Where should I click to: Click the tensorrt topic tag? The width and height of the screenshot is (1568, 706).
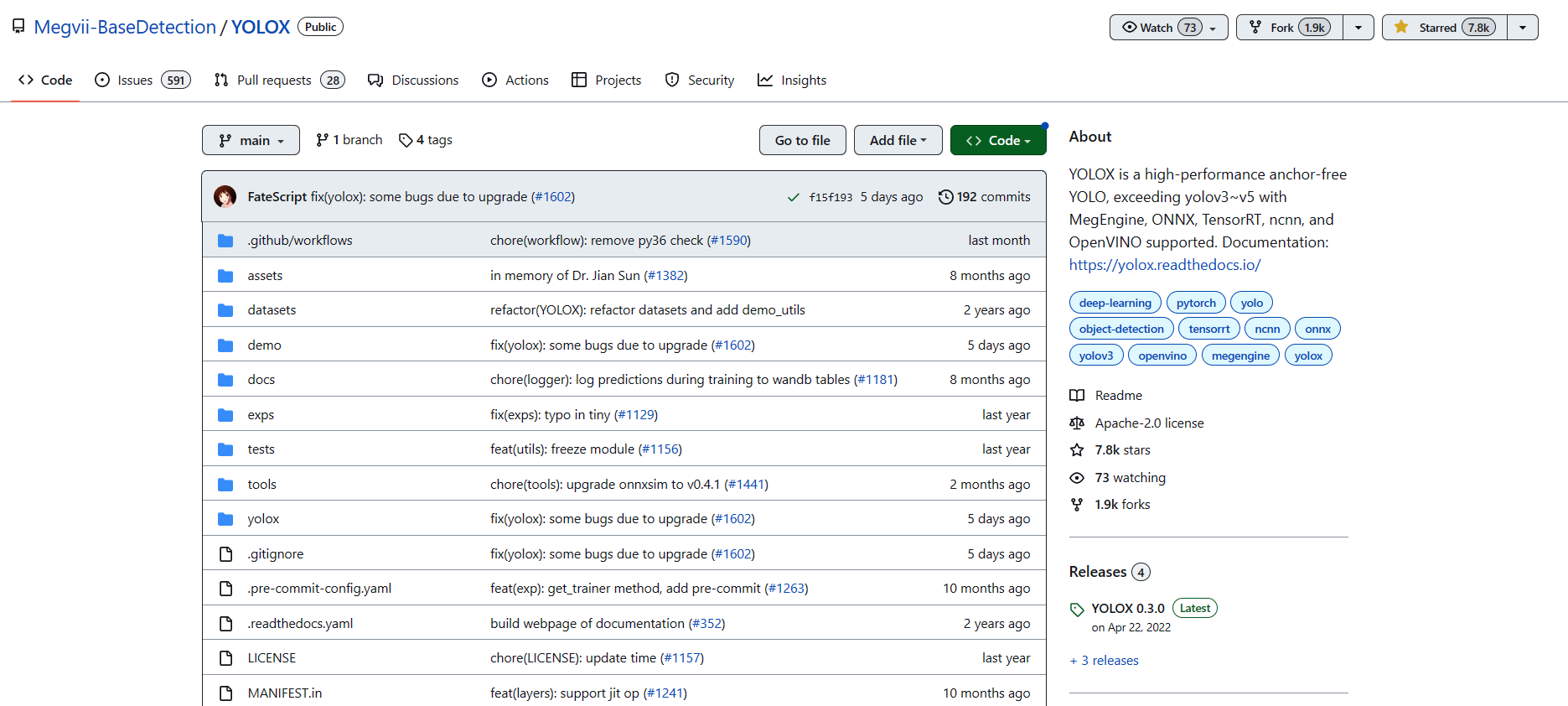click(x=1208, y=329)
